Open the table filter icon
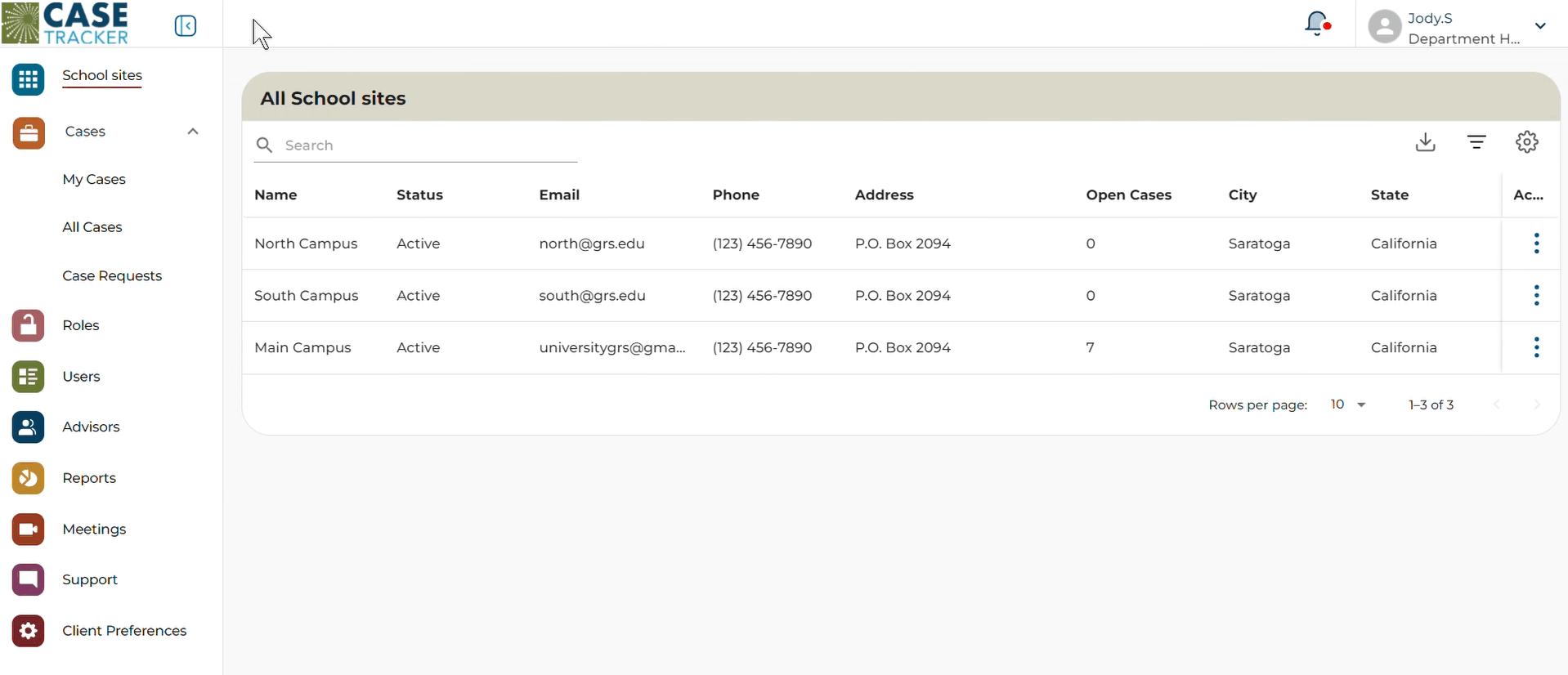 tap(1476, 142)
